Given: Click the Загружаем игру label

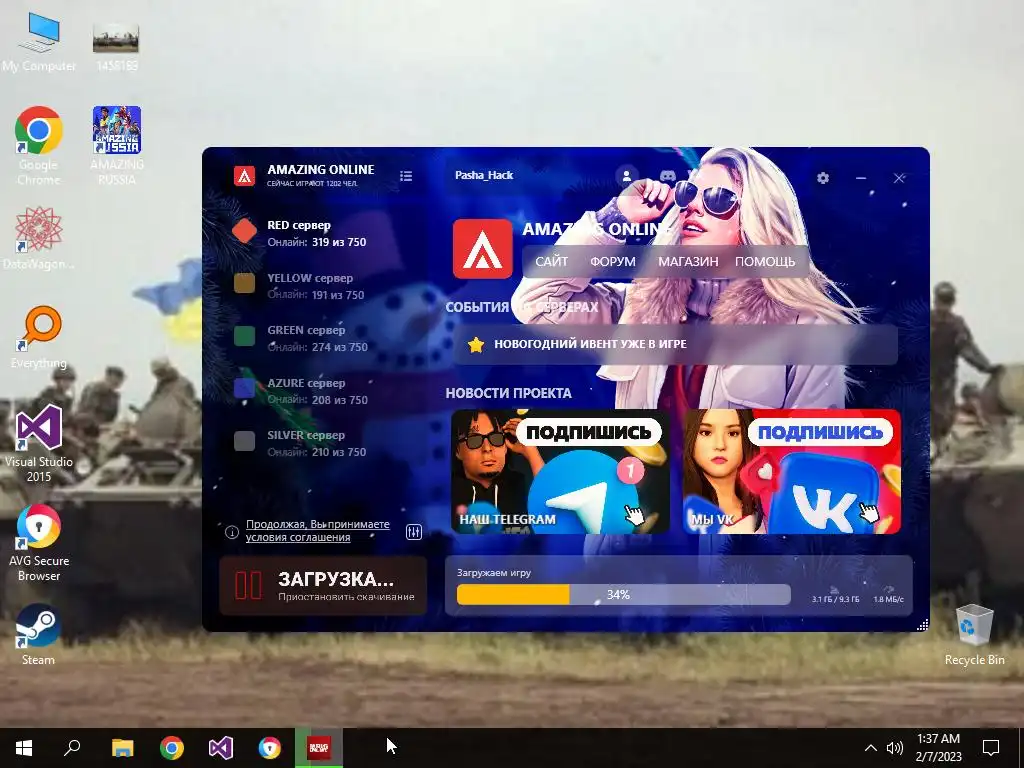Looking at the screenshot, I should (494, 573).
